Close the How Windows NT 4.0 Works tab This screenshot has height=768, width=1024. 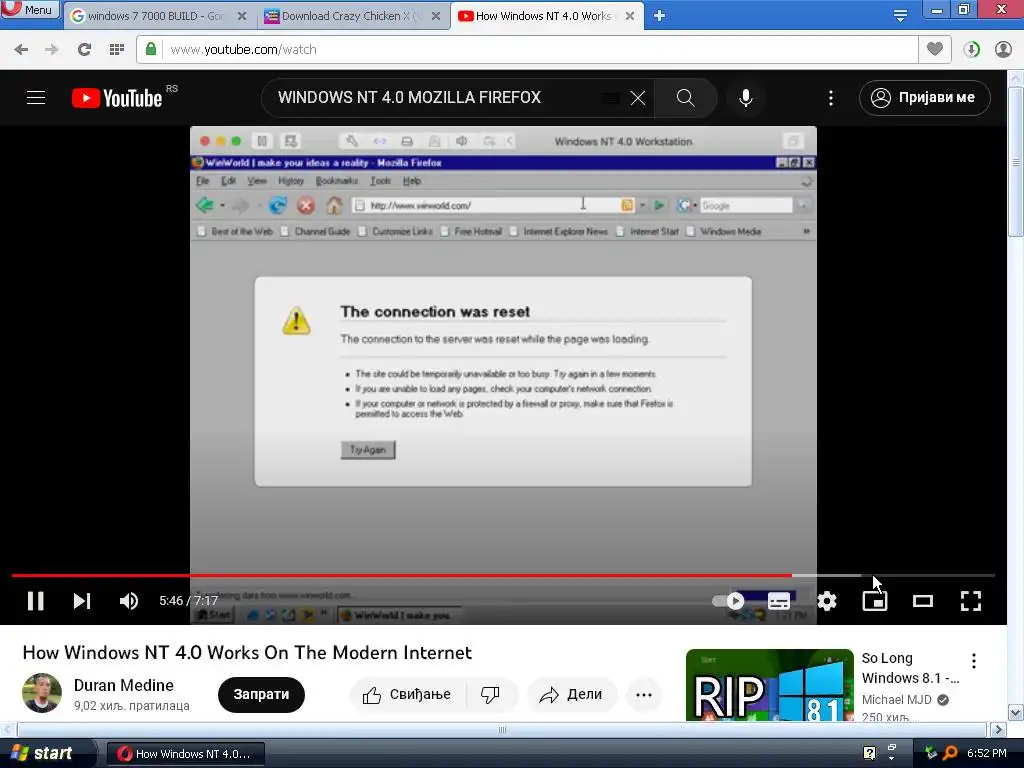(x=630, y=16)
